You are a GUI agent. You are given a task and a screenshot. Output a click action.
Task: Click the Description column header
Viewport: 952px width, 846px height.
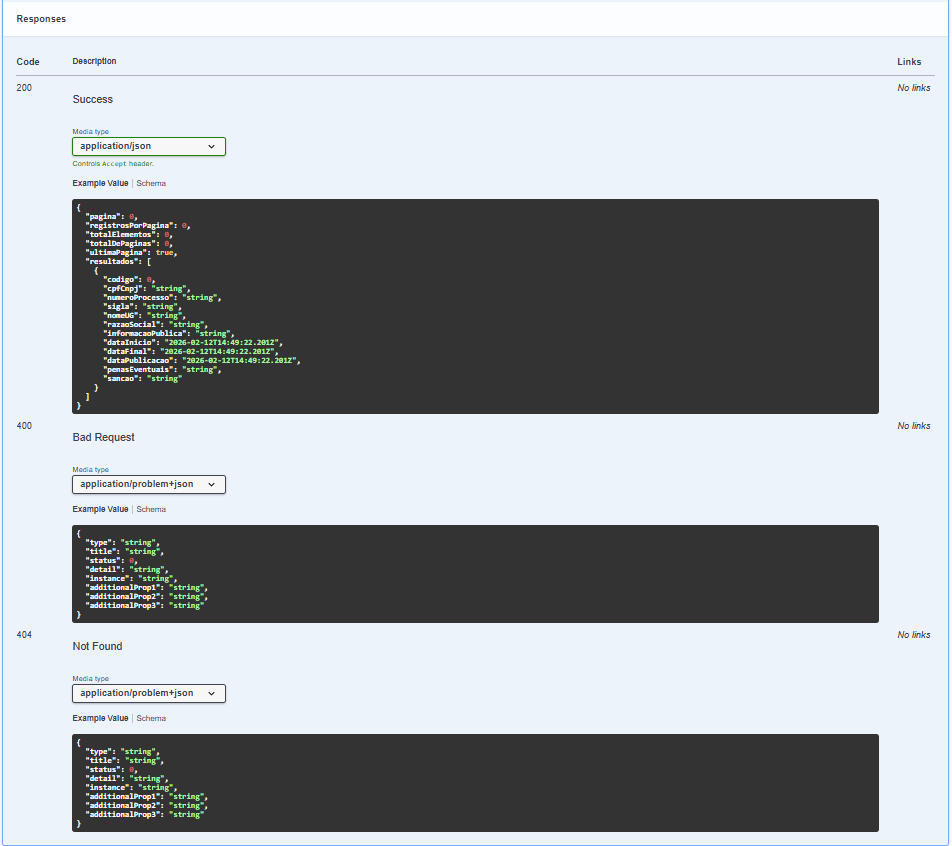click(x=95, y=61)
